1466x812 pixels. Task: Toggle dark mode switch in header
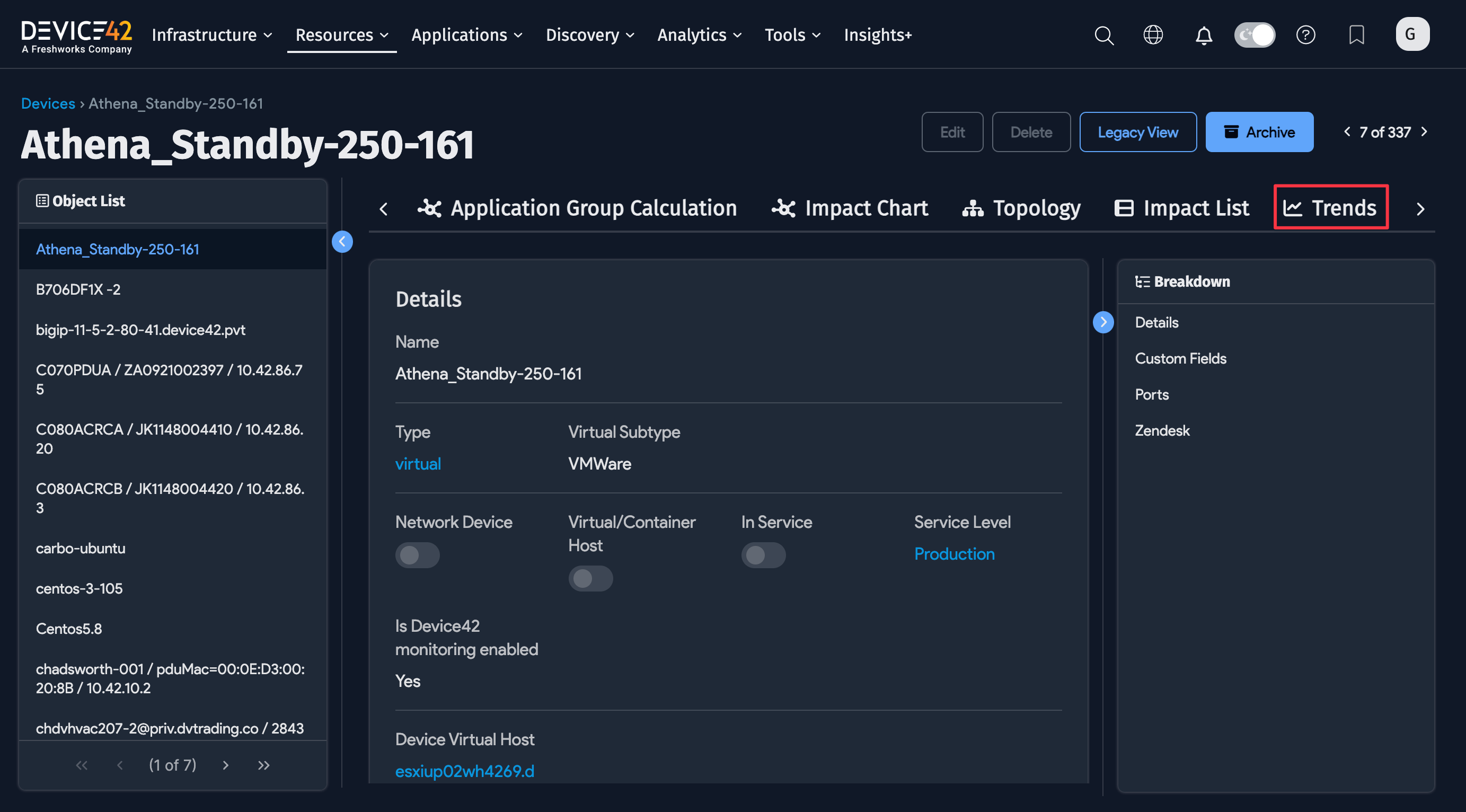[1255, 36]
